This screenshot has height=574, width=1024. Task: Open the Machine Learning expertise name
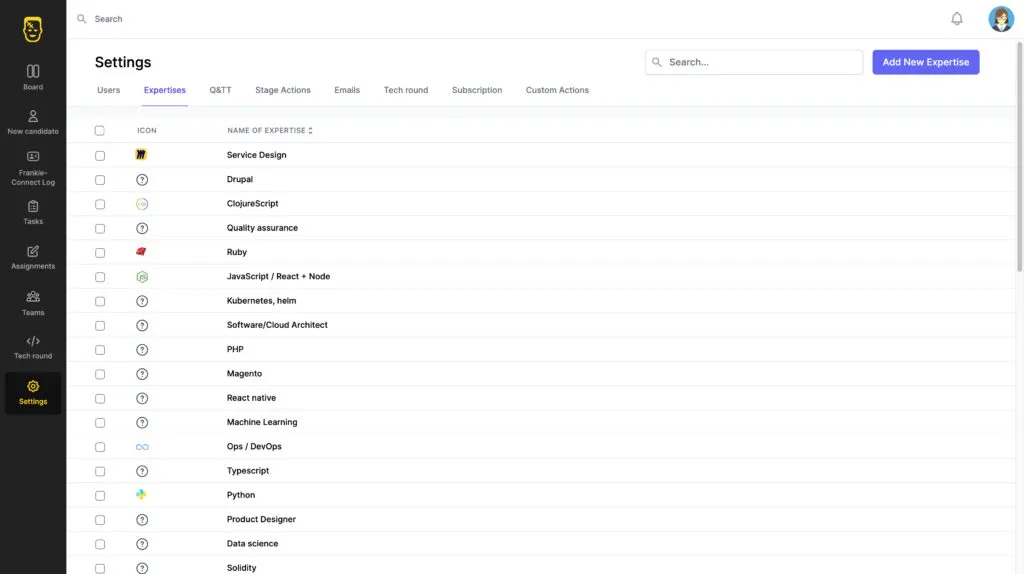(x=262, y=422)
